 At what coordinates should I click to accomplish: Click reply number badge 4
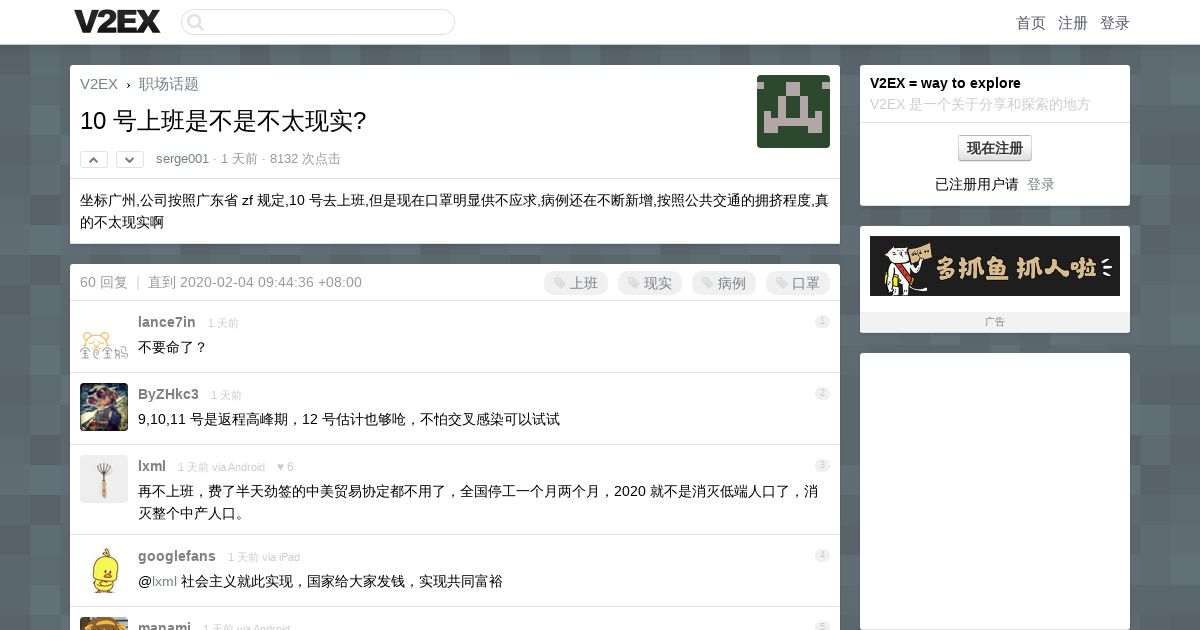point(822,555)
